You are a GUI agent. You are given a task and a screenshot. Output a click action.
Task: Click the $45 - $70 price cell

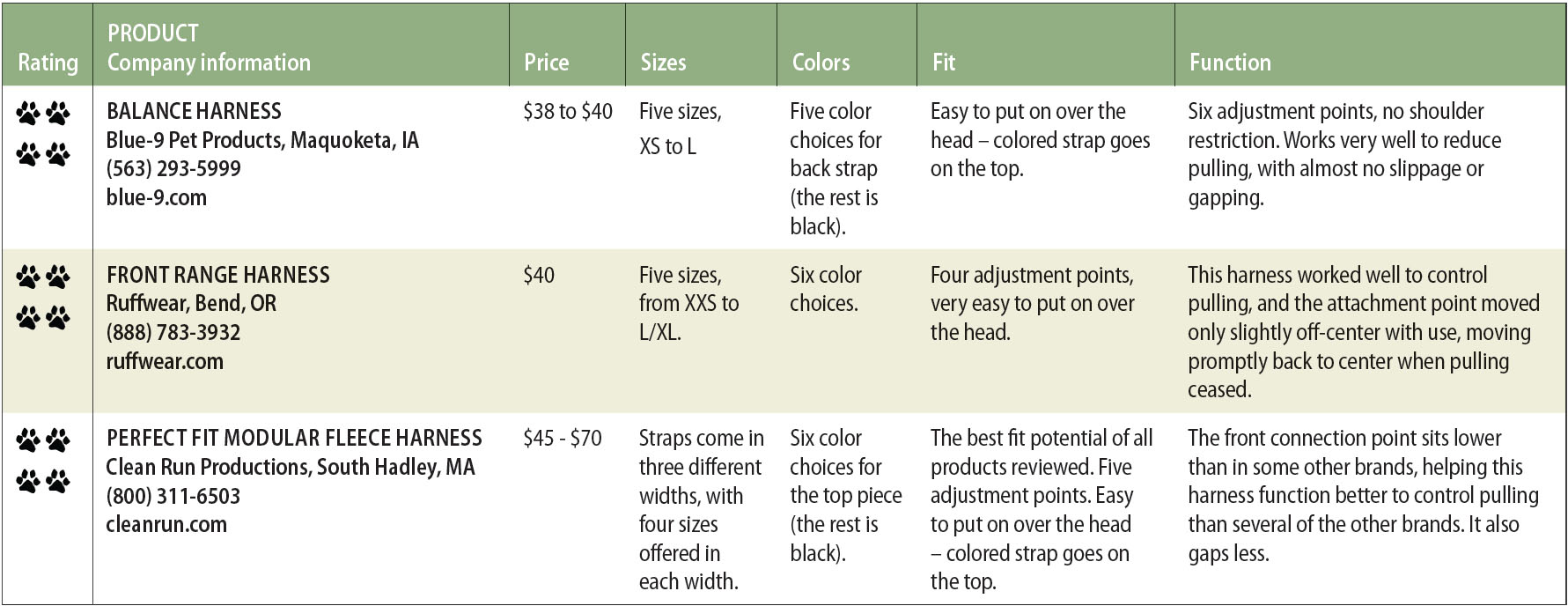click(x=563, y=438)
